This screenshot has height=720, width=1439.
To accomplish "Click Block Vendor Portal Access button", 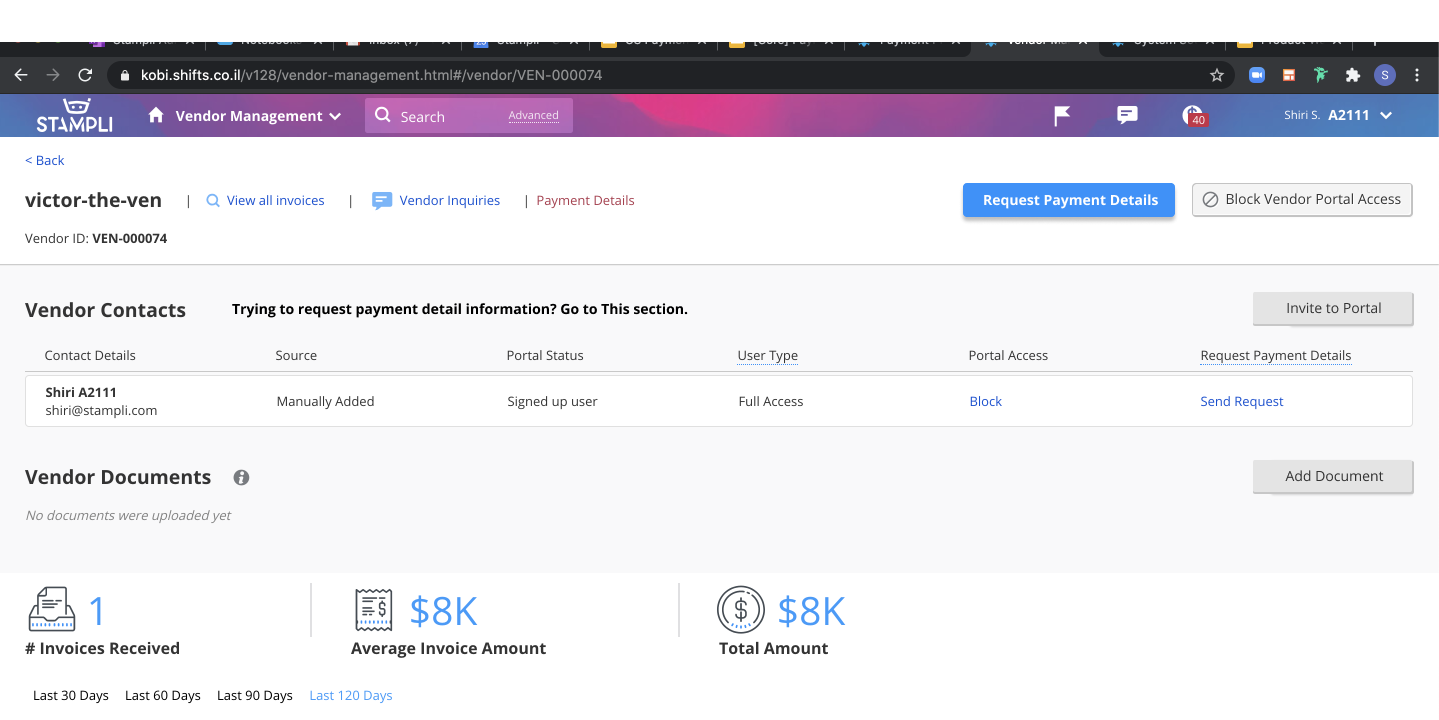I will point(1301,199).
